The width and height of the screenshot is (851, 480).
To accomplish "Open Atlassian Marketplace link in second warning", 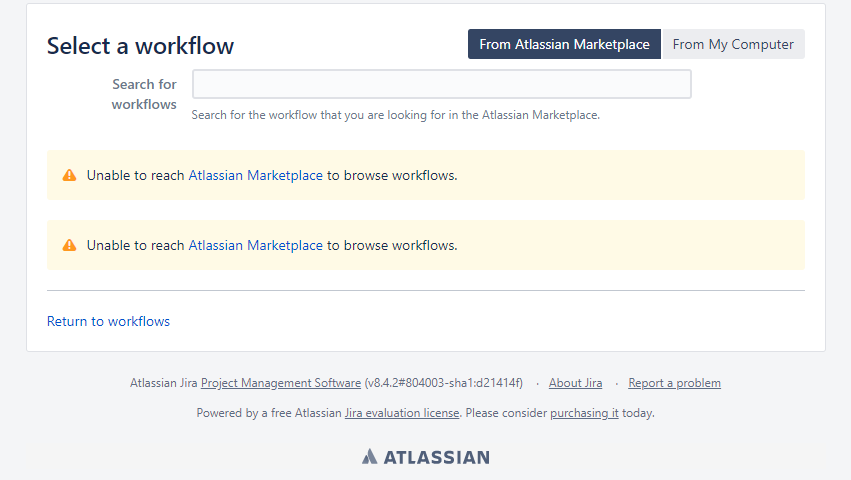I will tap(256, 245).
